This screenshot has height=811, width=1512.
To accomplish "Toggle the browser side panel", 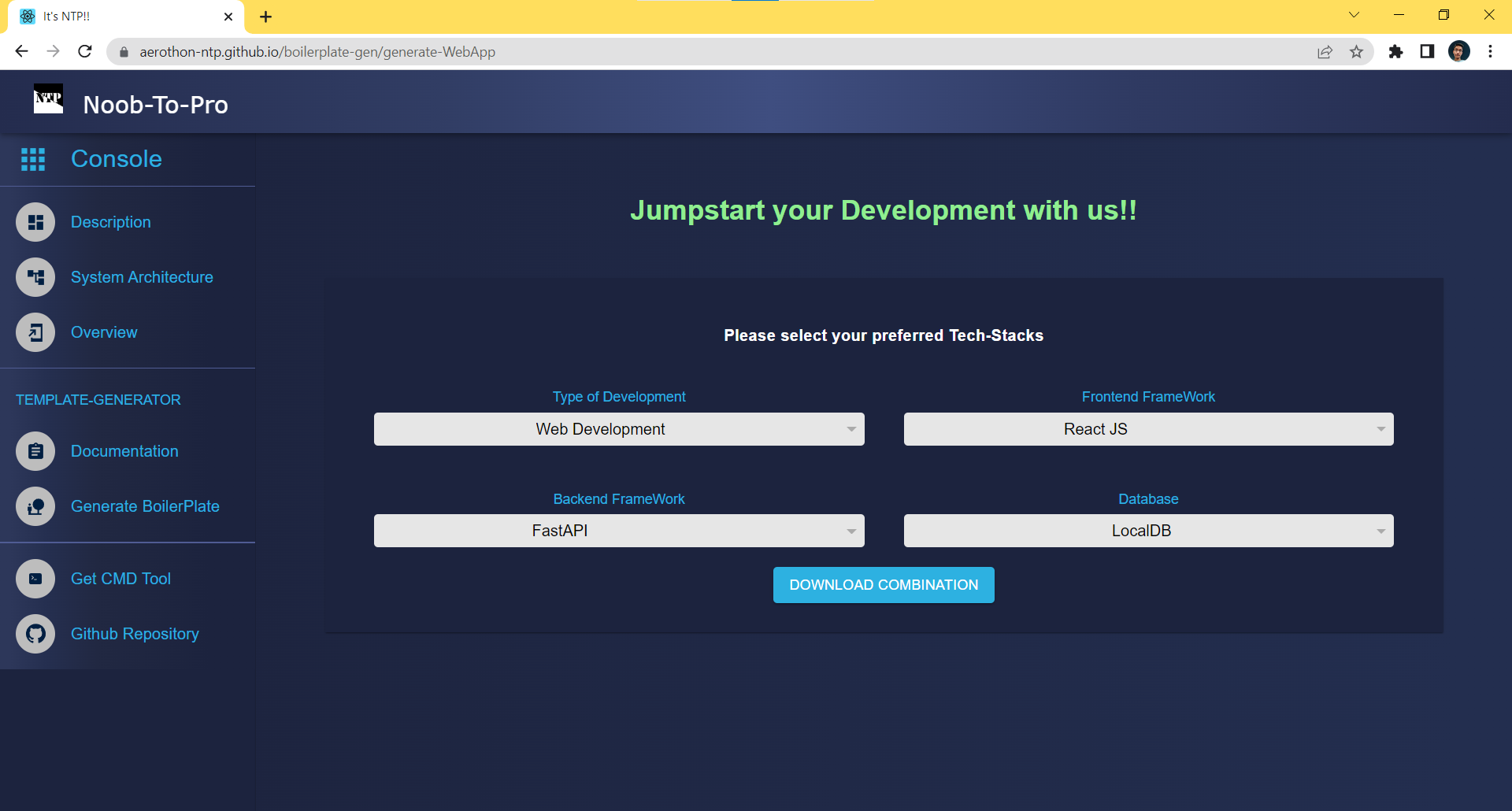I will pos(1427,52).
